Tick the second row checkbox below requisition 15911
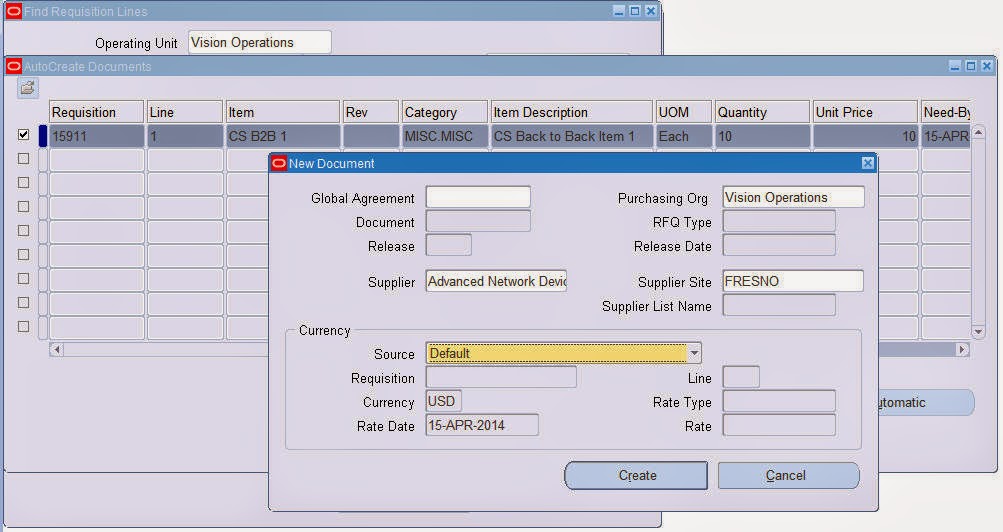 click(x=24, y=158)
